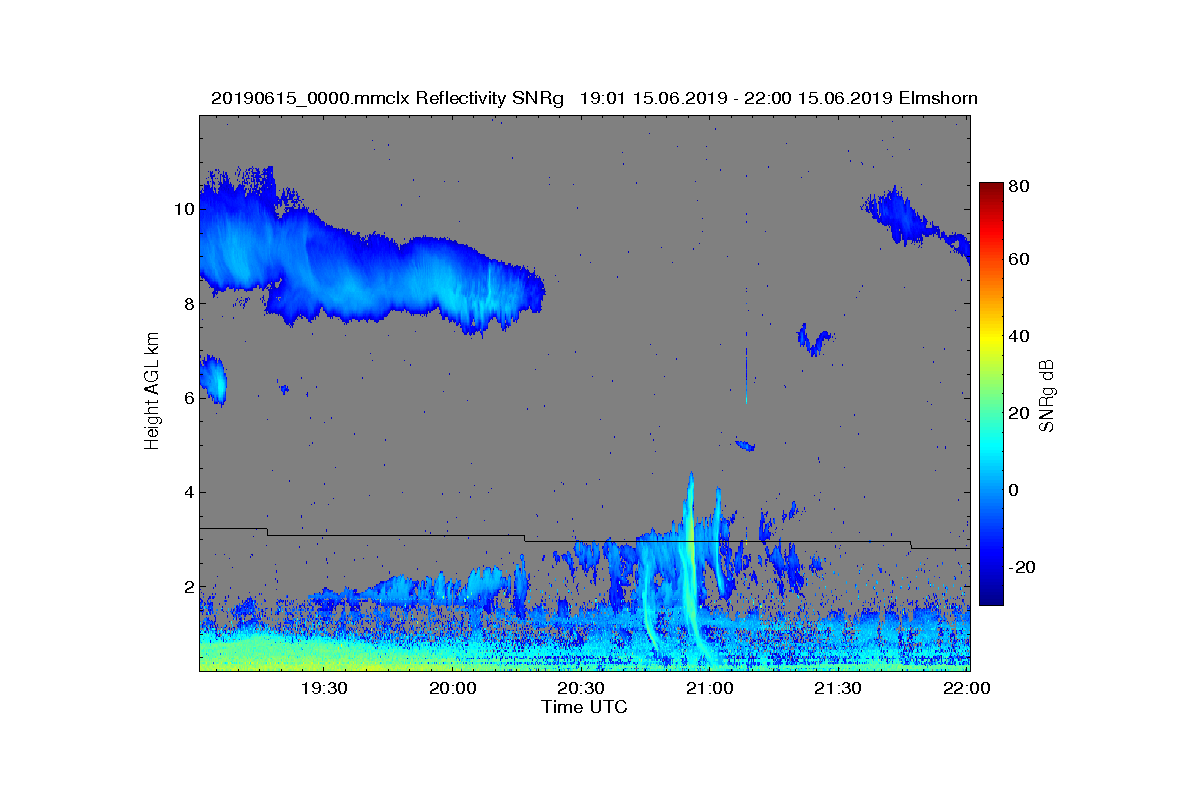Click the colorbar value 0
Screen dimensions: 1200x800
pyautogui.click(x=1015, y=490)
